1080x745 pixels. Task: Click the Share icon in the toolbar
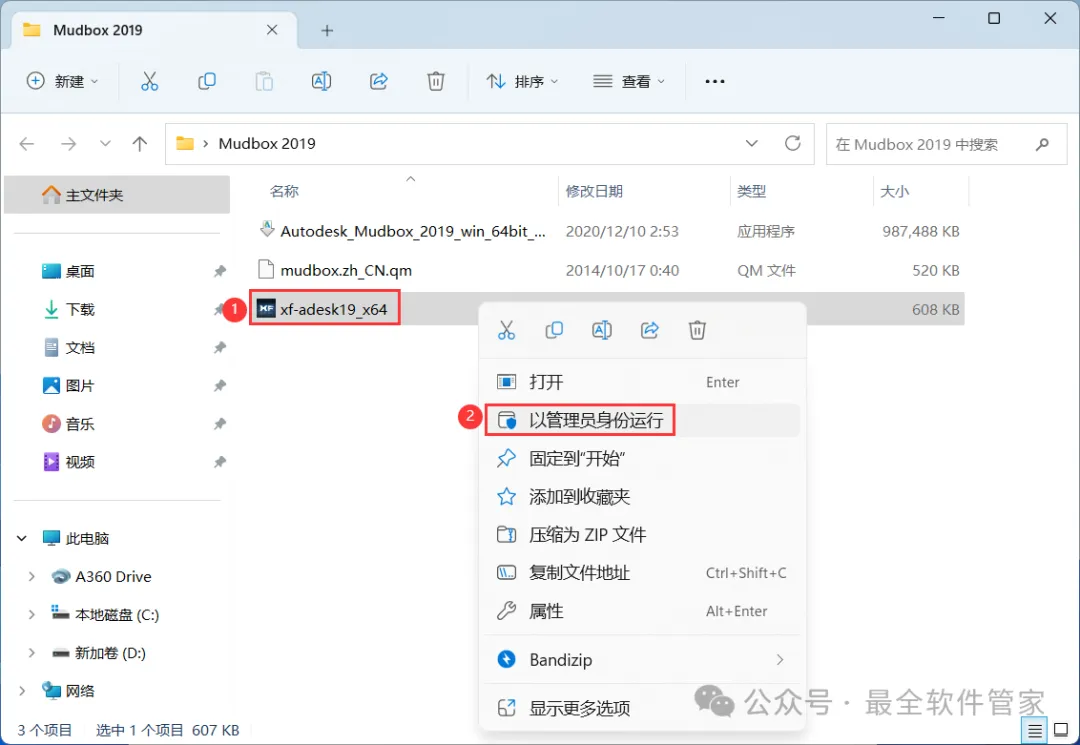(379, 81)
